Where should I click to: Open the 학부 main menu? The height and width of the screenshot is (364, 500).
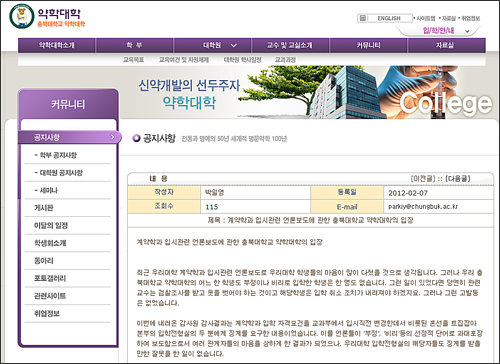[x=134, y=45]
